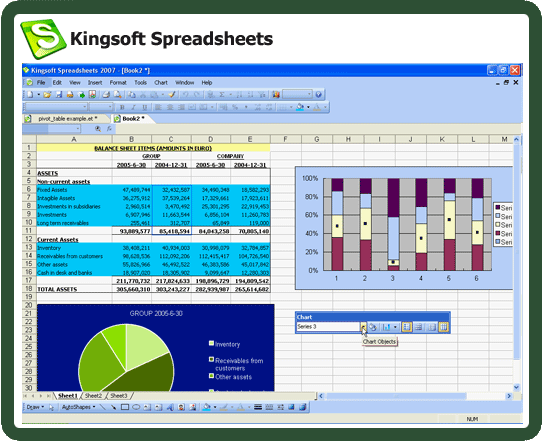Viewport: 543px width, 441px height.
Task: Toggle Align Left formatting
Action: 158,107
